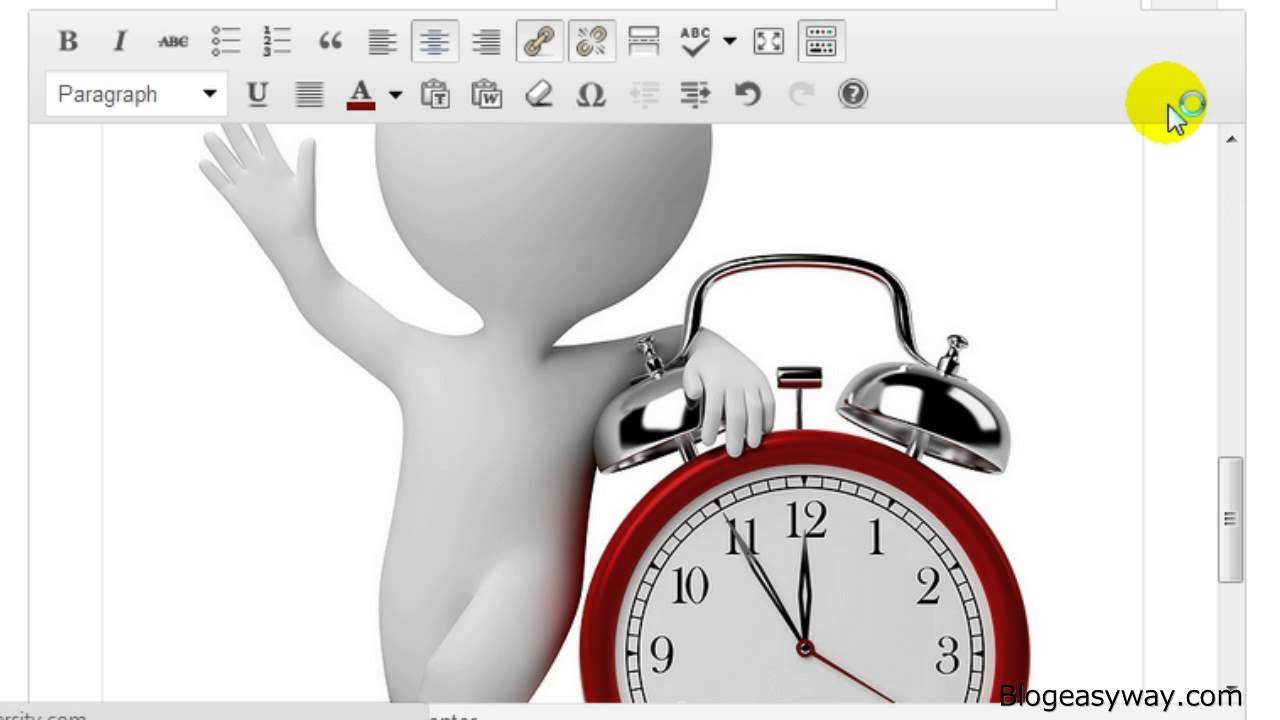Click the editor scrollbar up arrow
Screen dimensions: 1280x720
click(1231, 139)
